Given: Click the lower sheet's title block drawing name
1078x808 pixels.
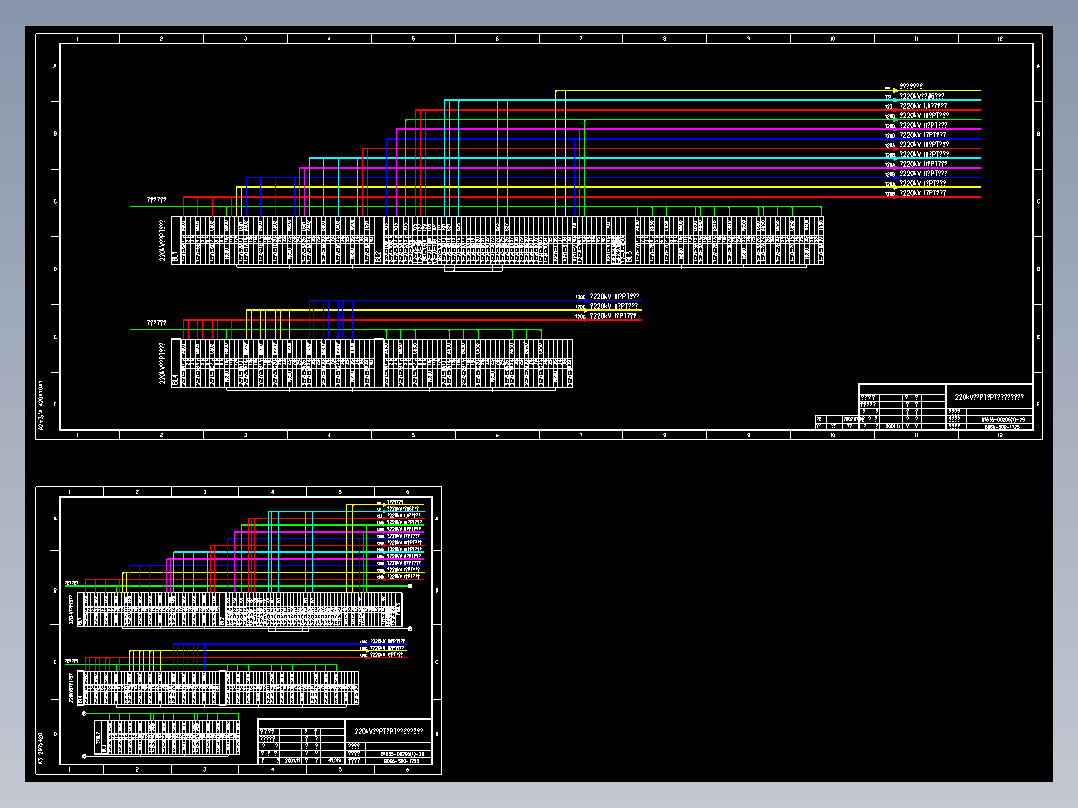Looking at the screenshot, I should tap(388, 731).
